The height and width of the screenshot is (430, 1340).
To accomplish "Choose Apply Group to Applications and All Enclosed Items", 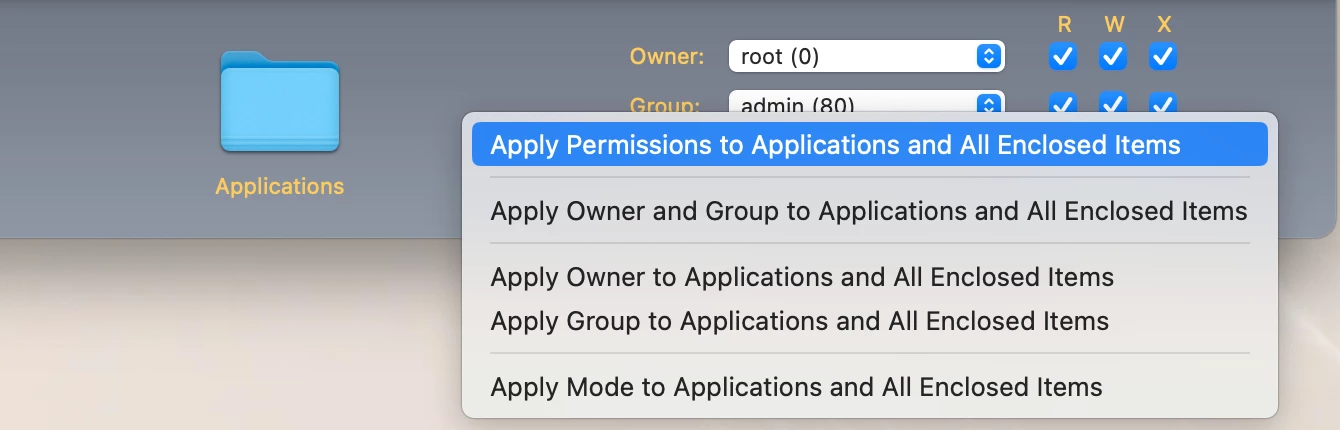I will coord(869,321).
